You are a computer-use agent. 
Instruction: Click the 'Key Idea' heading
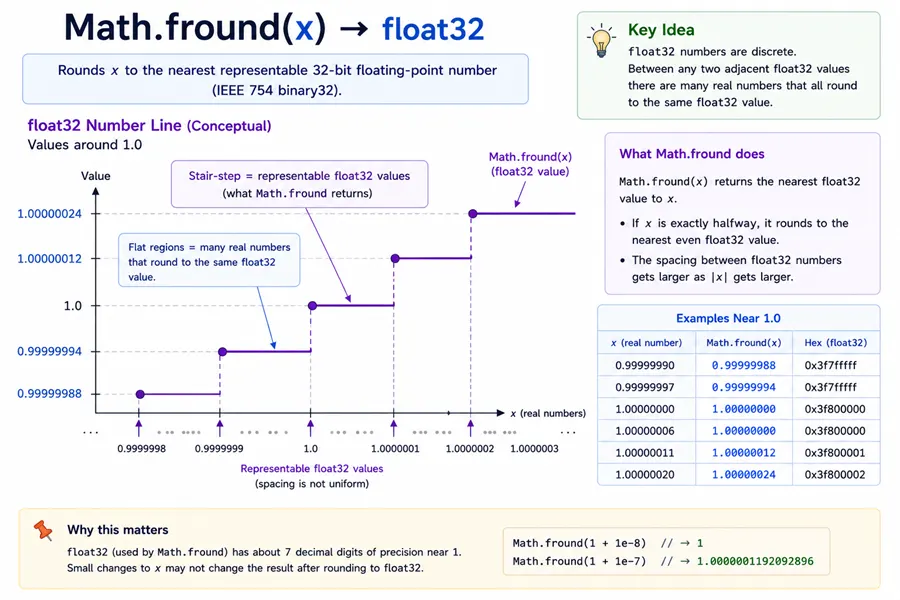[x=661, y=30]
